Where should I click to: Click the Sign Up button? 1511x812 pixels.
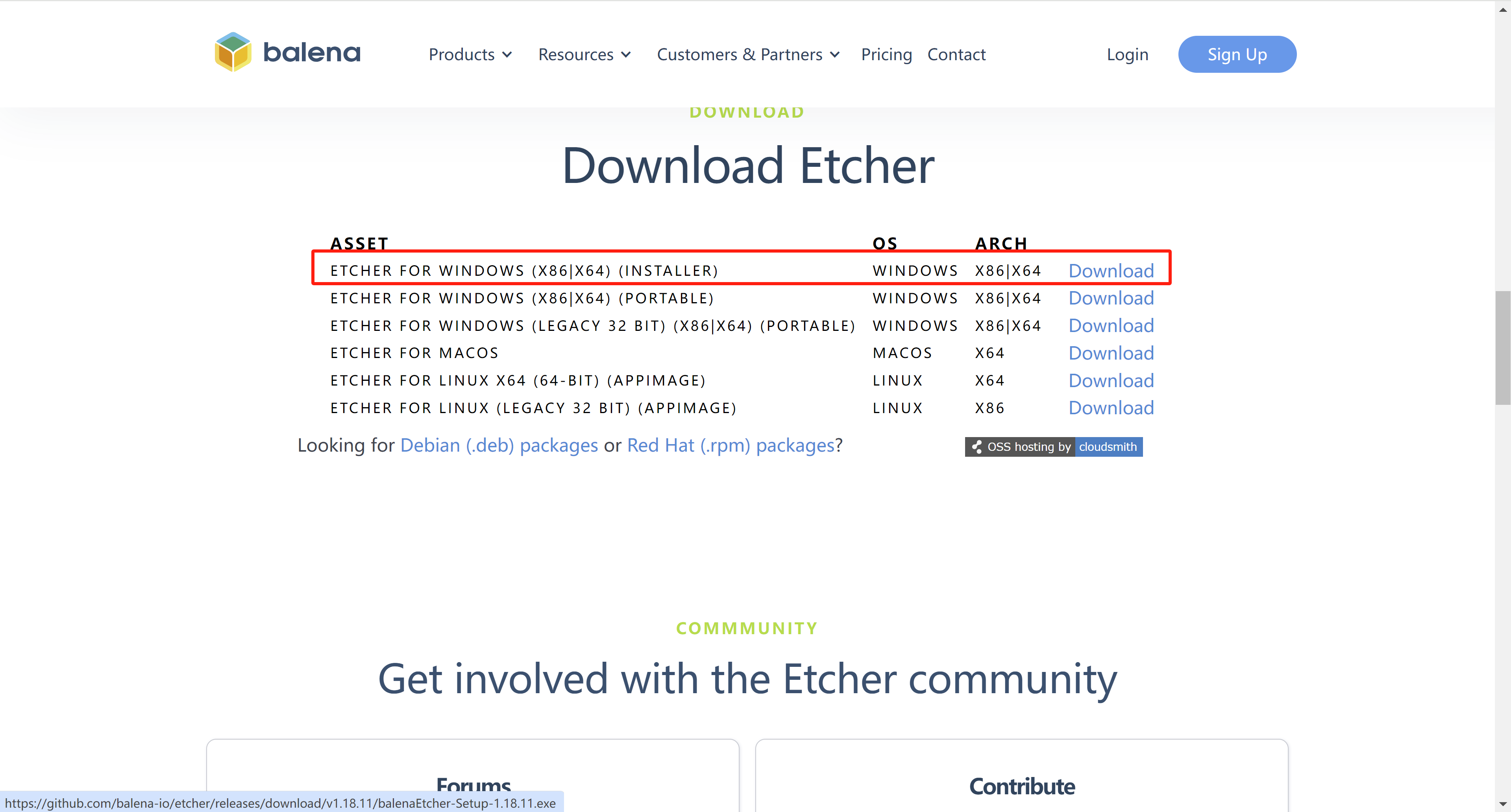click(1237, 55)
